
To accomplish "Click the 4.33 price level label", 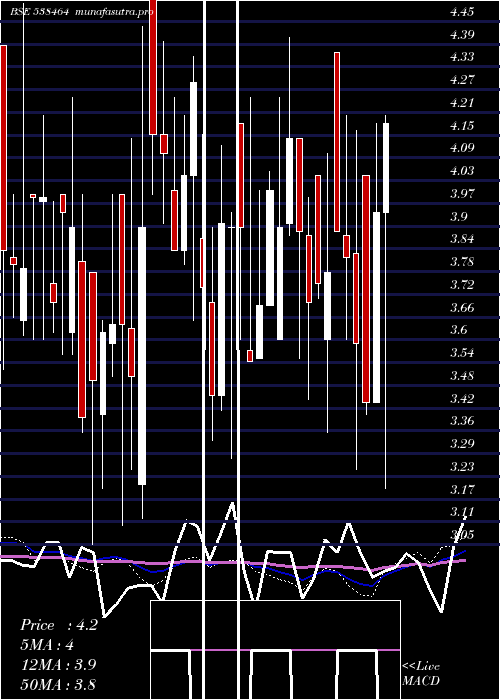I will coord(462,57).
